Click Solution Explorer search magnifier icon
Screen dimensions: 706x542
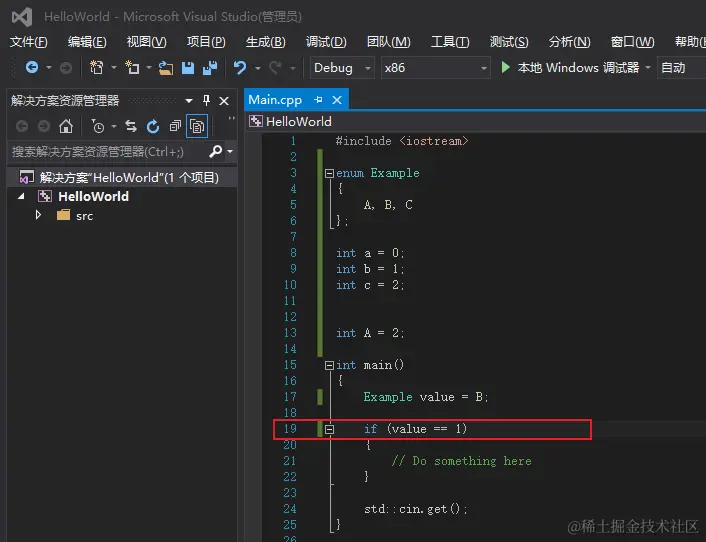pyautogui.click(x=216, y=151)
